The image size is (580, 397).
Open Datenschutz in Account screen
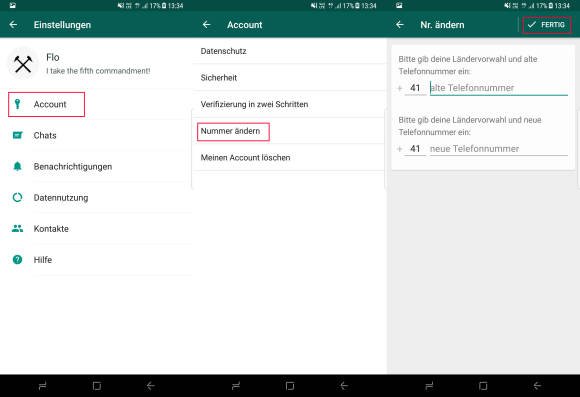(x=290, y=51)
